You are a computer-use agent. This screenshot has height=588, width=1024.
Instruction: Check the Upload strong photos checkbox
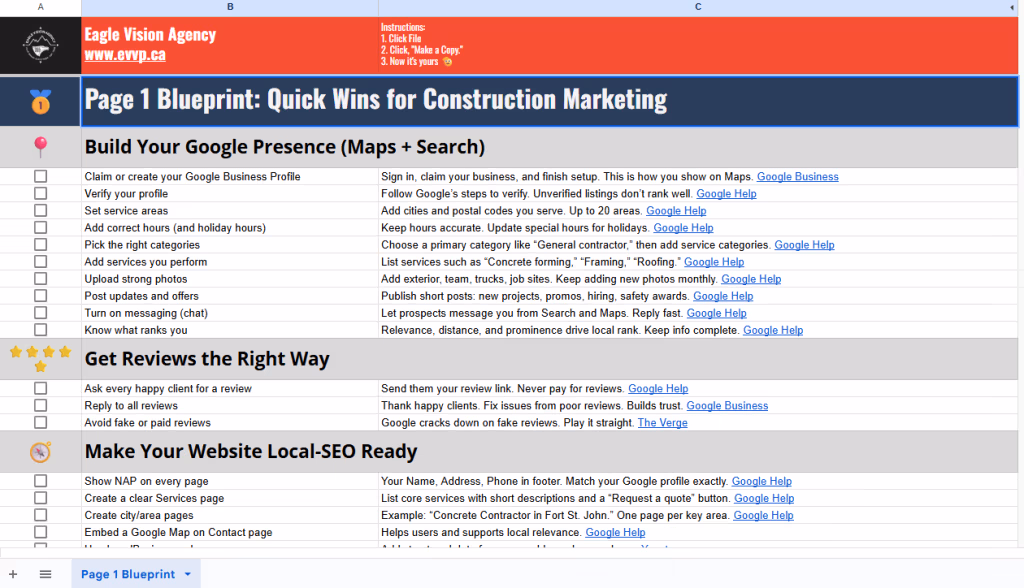pos(40,278)
